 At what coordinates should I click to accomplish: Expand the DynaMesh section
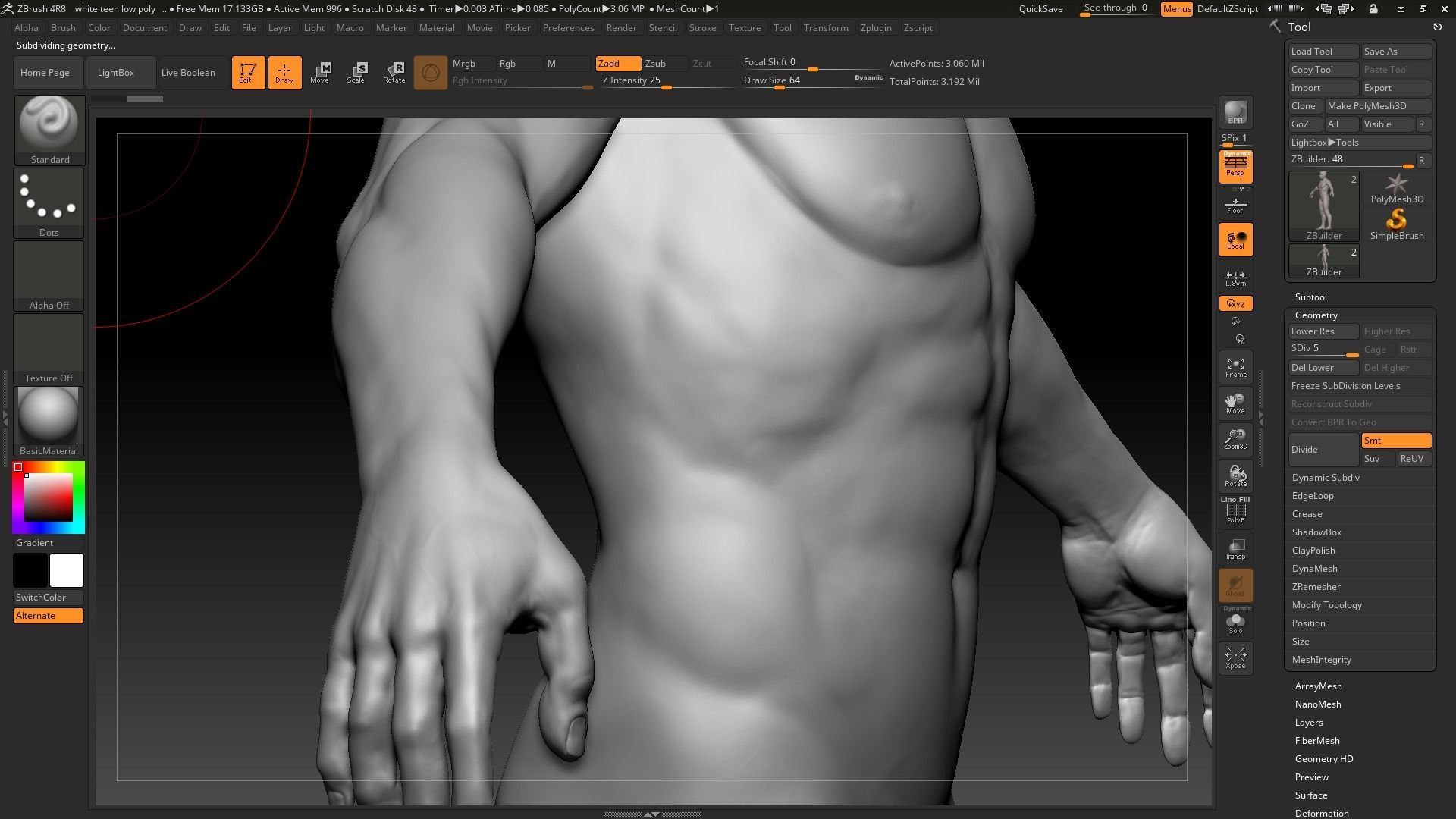tap(1315, 569)
